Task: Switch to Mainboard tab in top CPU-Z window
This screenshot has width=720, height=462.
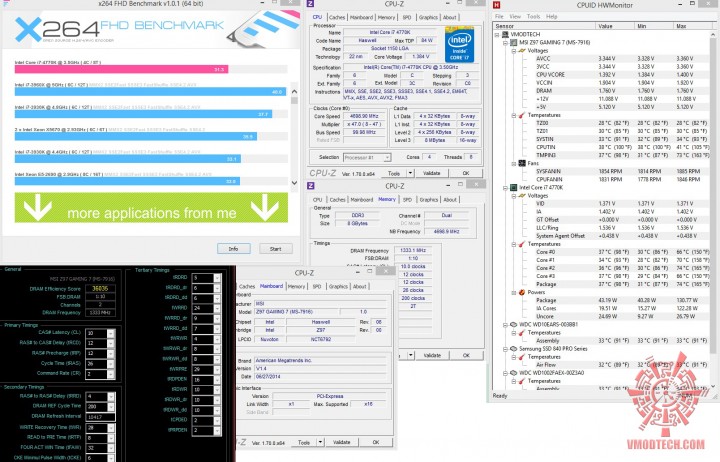Action: coord(361,17)
